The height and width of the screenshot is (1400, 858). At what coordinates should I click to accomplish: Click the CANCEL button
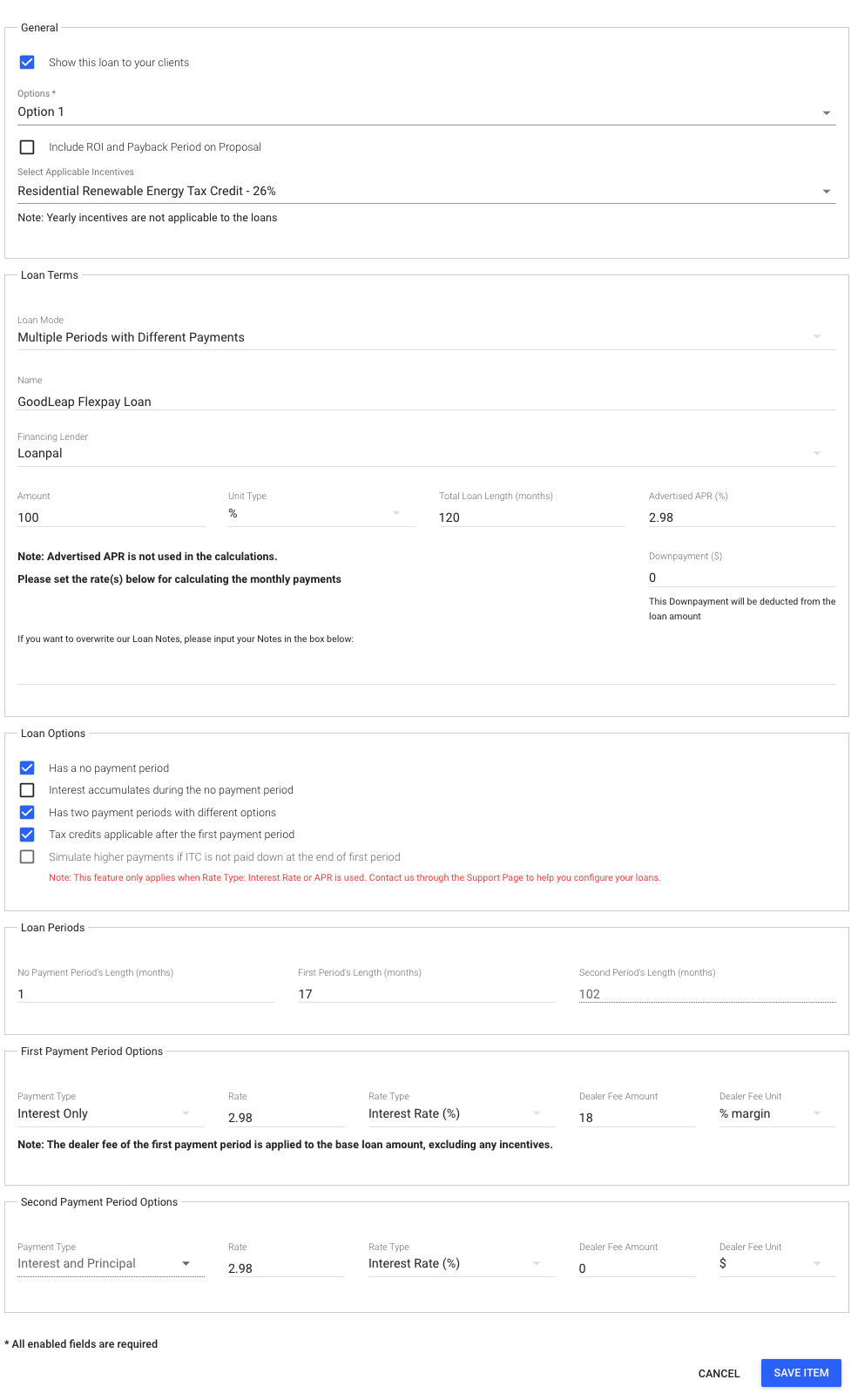(x=718, y=1372)
